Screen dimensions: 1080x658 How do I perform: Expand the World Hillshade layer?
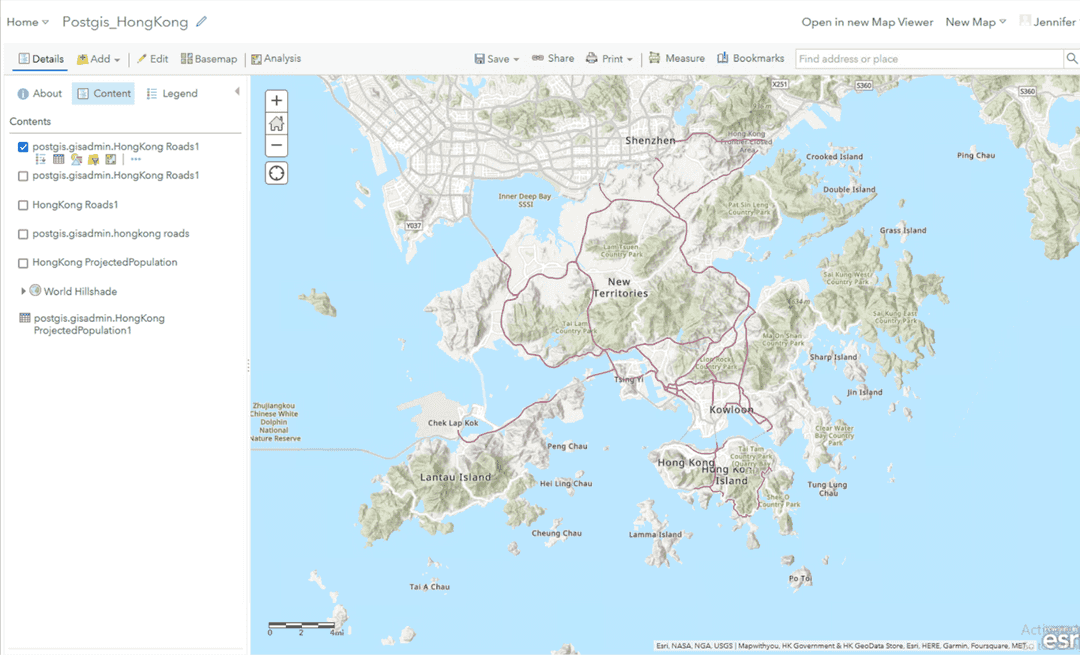23,292
